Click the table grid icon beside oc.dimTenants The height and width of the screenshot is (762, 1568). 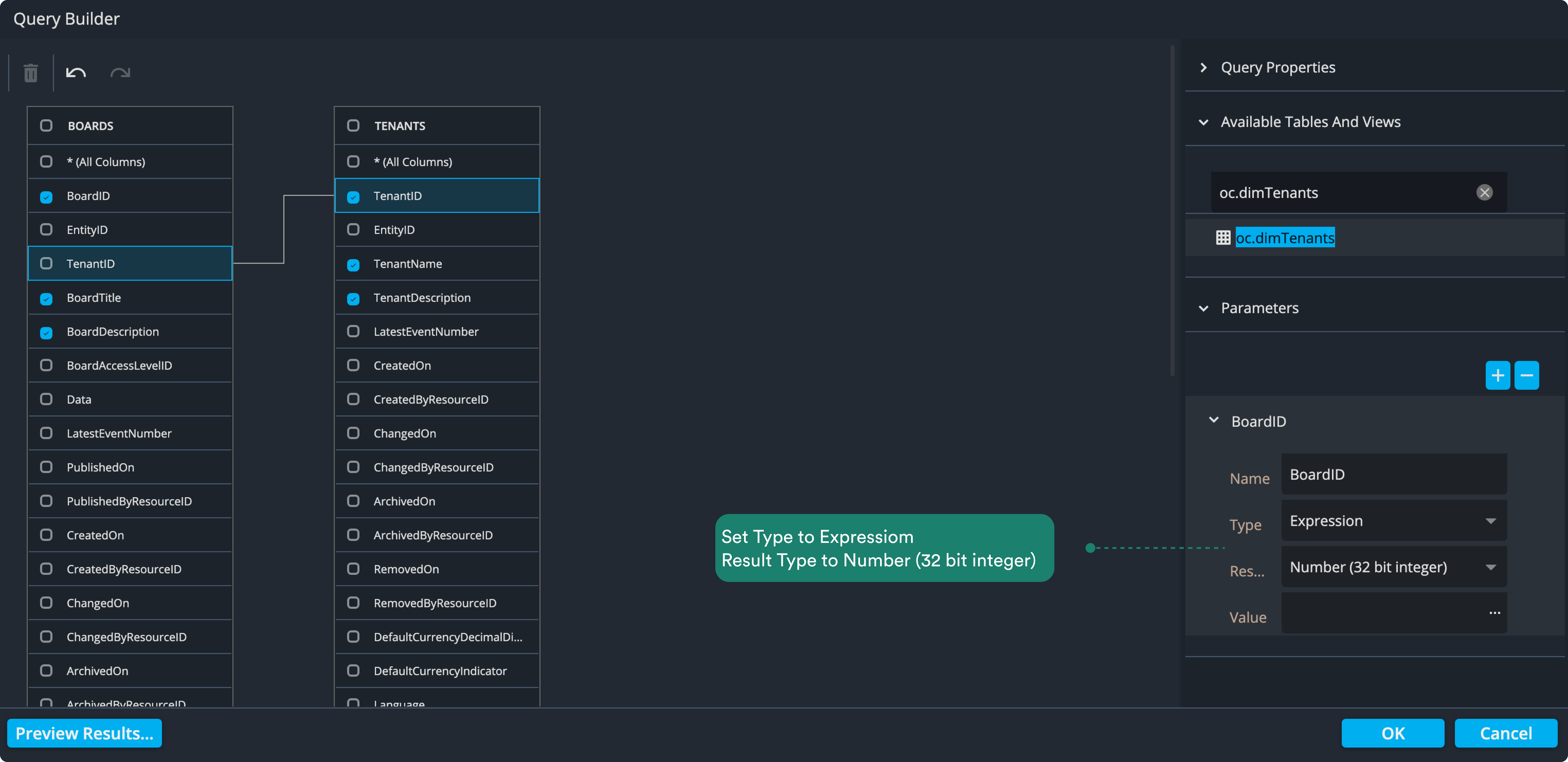(x=1223, y=237)
